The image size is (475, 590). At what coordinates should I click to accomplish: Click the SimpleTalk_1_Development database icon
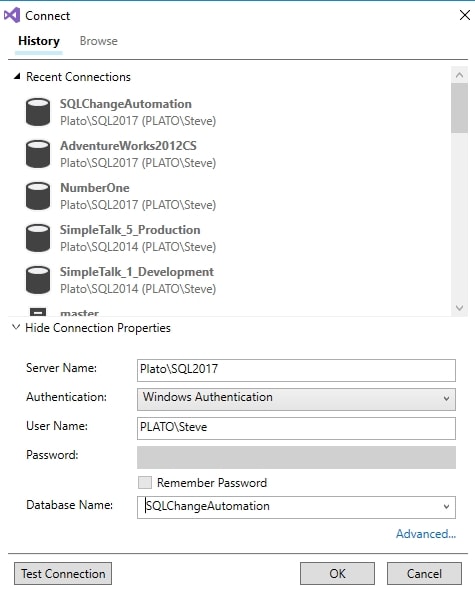pyautogui.click(x=38, y=280)
